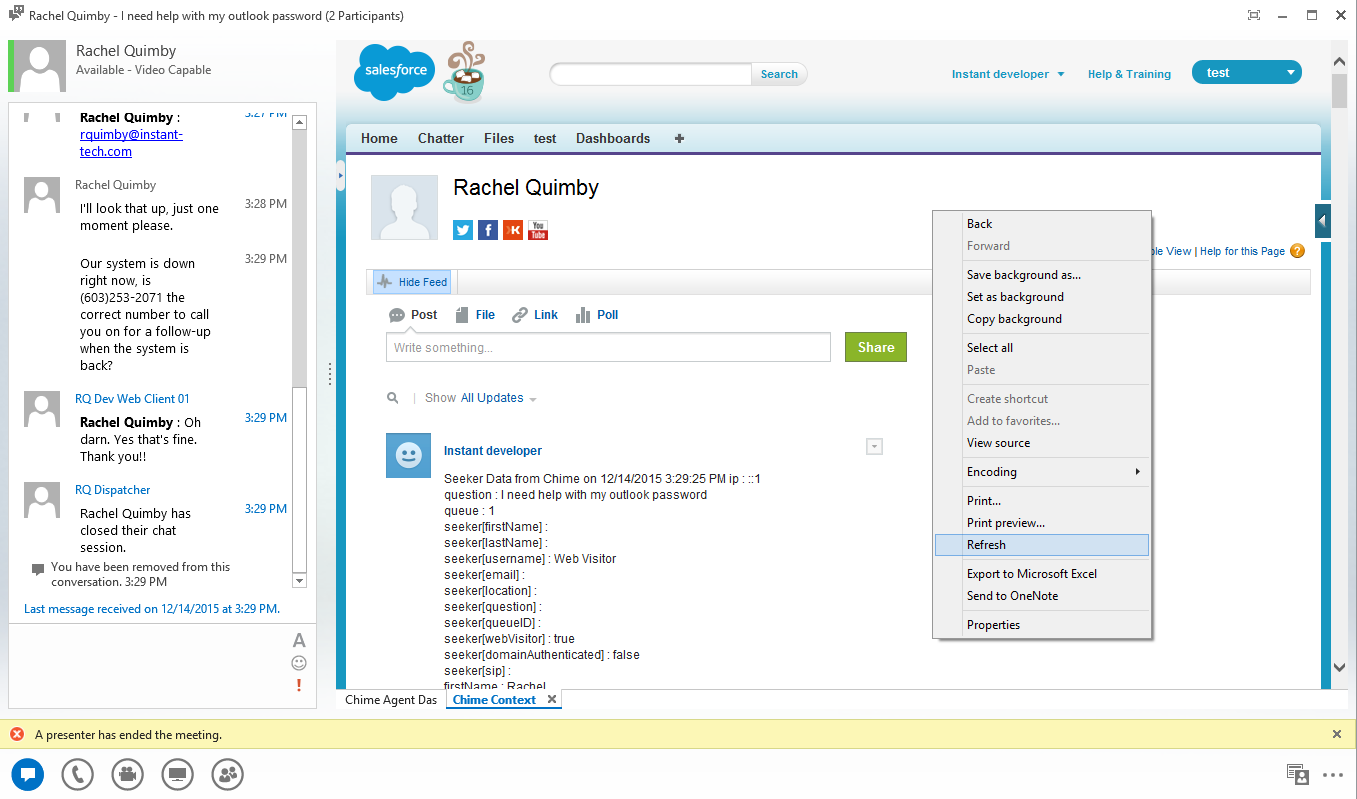
Task: Select Print preview... menu item
Action: (x=1041, y=523)
